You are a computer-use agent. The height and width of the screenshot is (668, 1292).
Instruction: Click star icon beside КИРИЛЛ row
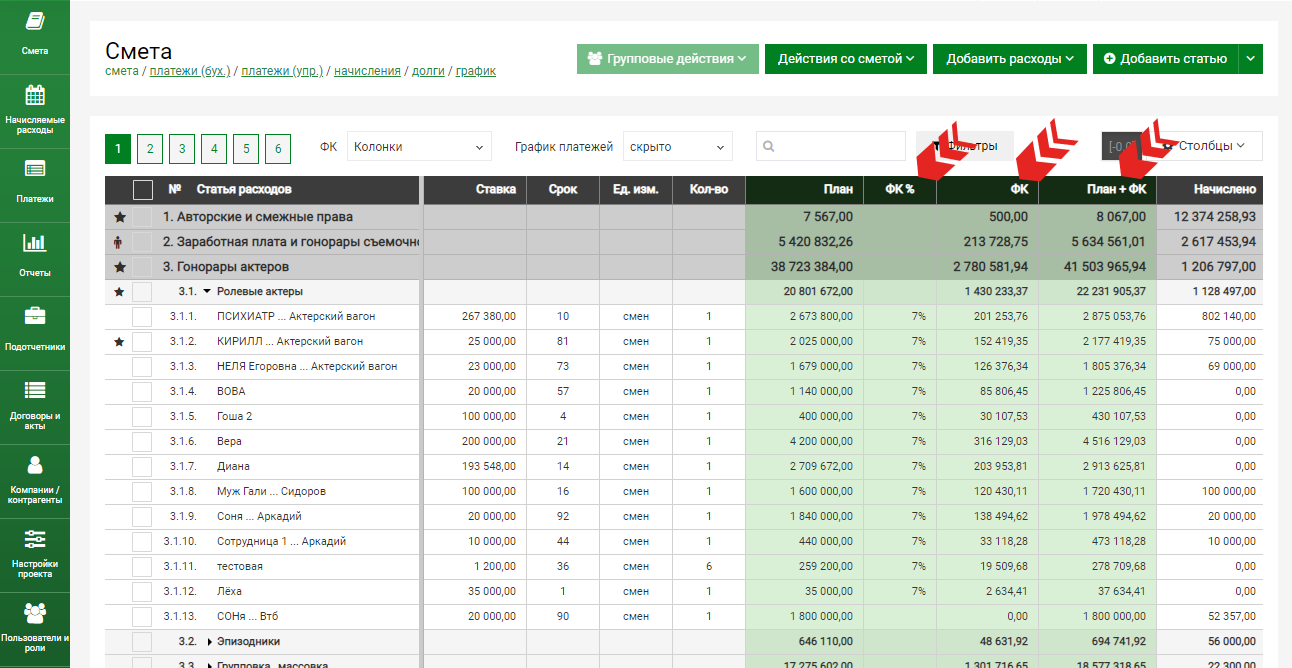(119, 342)
